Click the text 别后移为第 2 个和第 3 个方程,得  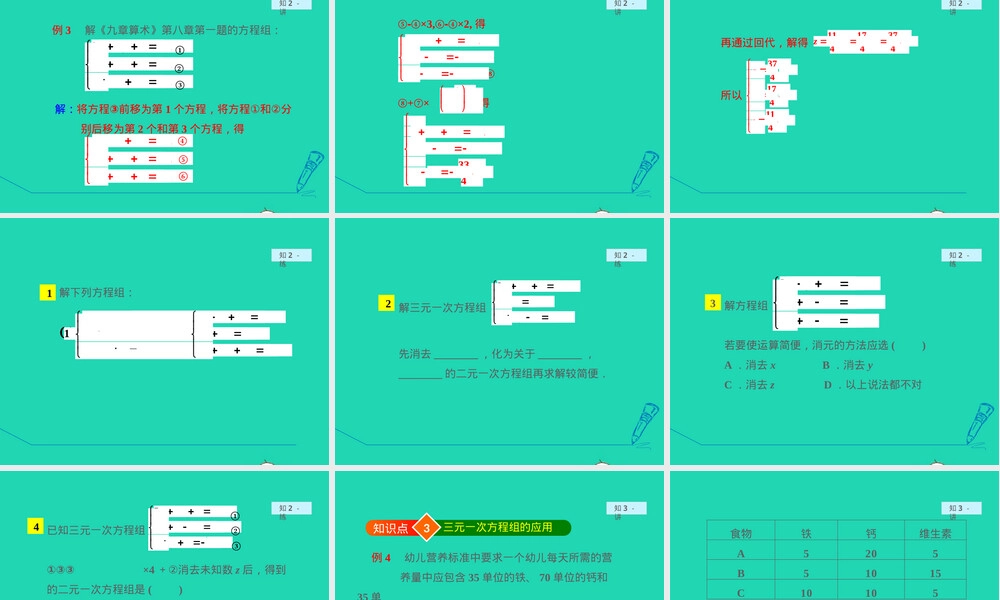[162, 129]
